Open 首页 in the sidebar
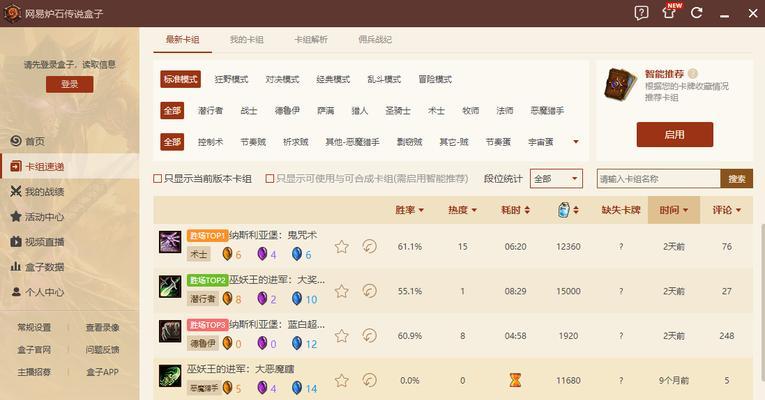Screen dimensions: 765x400 click(34, 141)
